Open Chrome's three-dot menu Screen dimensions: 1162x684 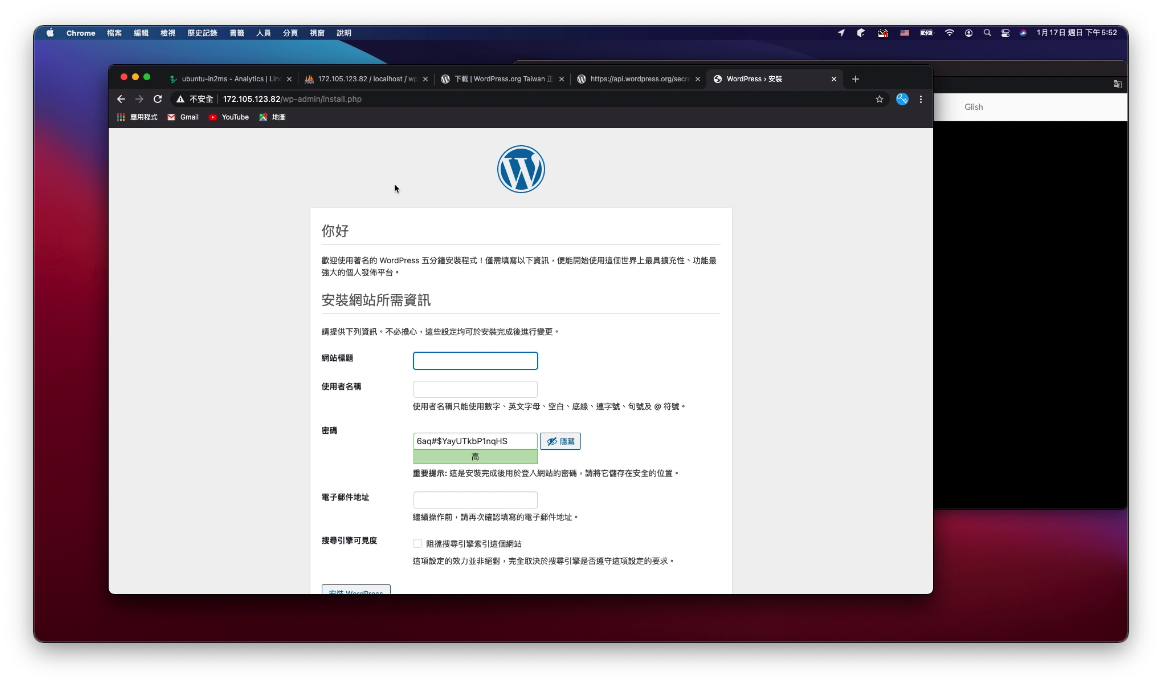click(x=921, y=99)
